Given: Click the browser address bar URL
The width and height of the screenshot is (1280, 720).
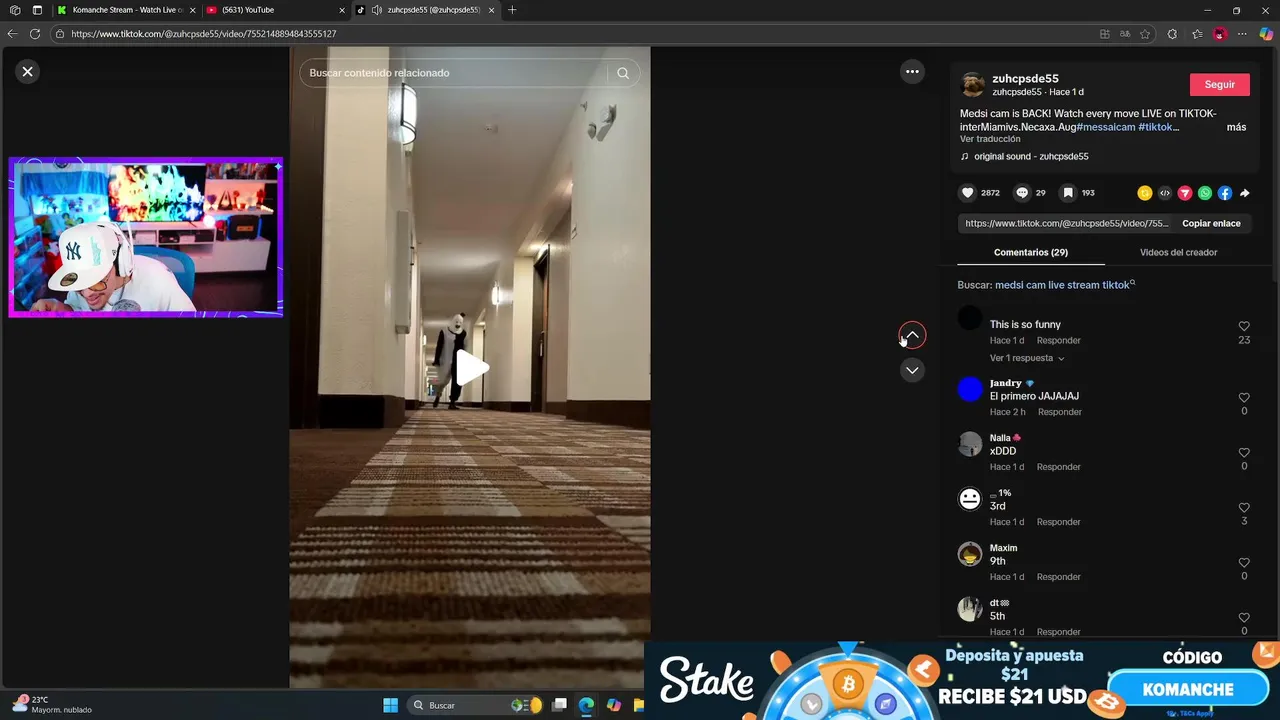Looking at the screenshot, I should [x=203, y=34].
